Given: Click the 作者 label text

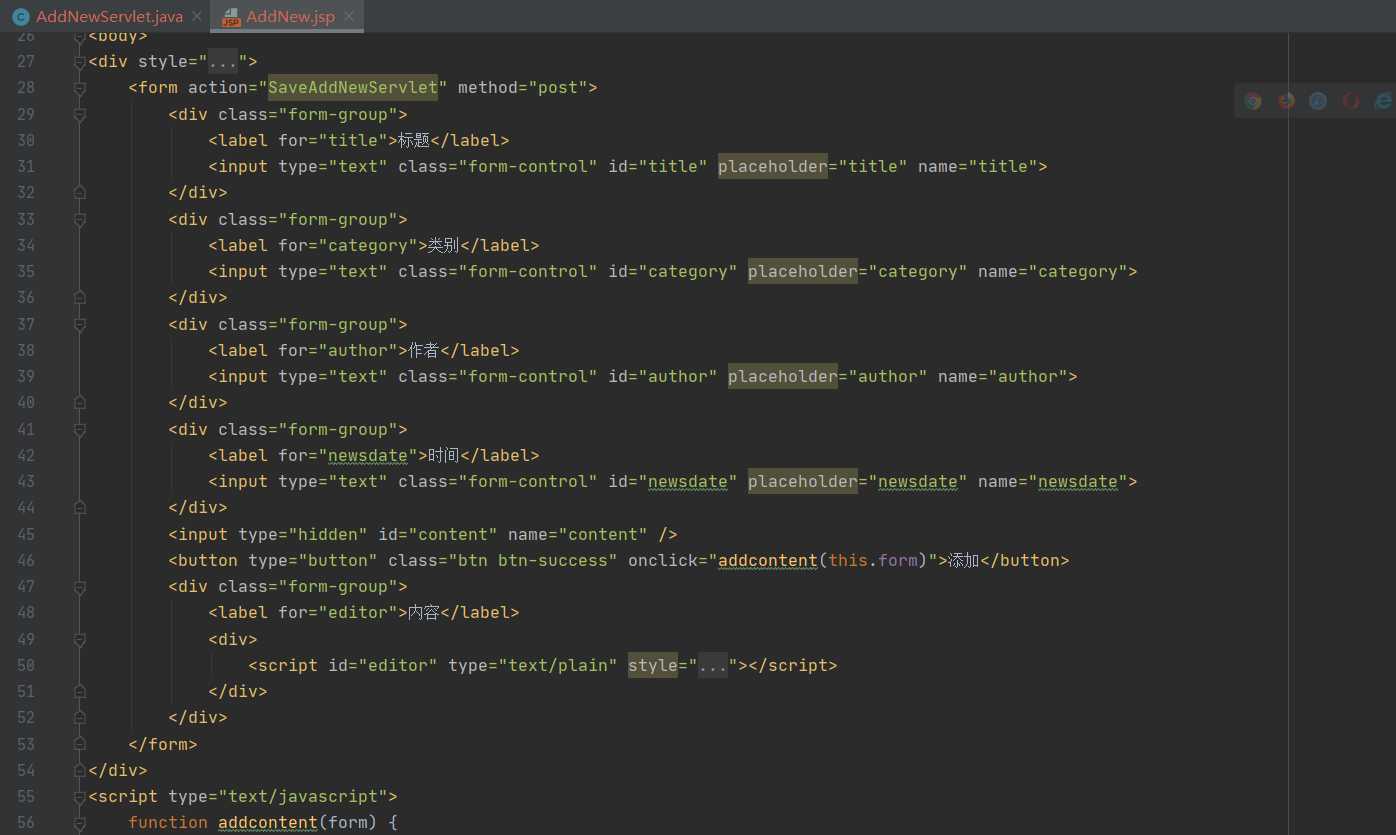Looking at the screenshot, I should click(423, 350).
